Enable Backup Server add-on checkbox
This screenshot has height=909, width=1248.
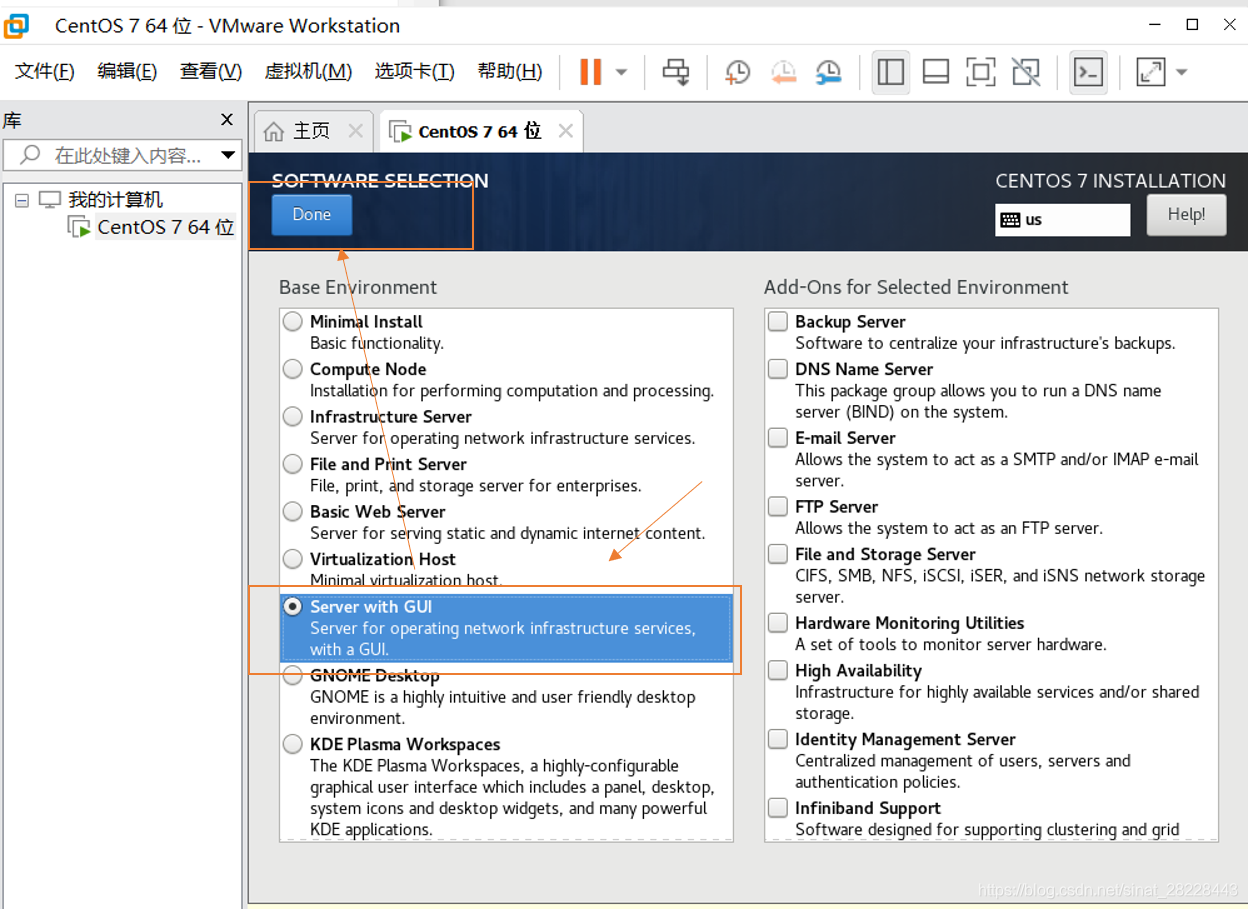pos(778,321)
